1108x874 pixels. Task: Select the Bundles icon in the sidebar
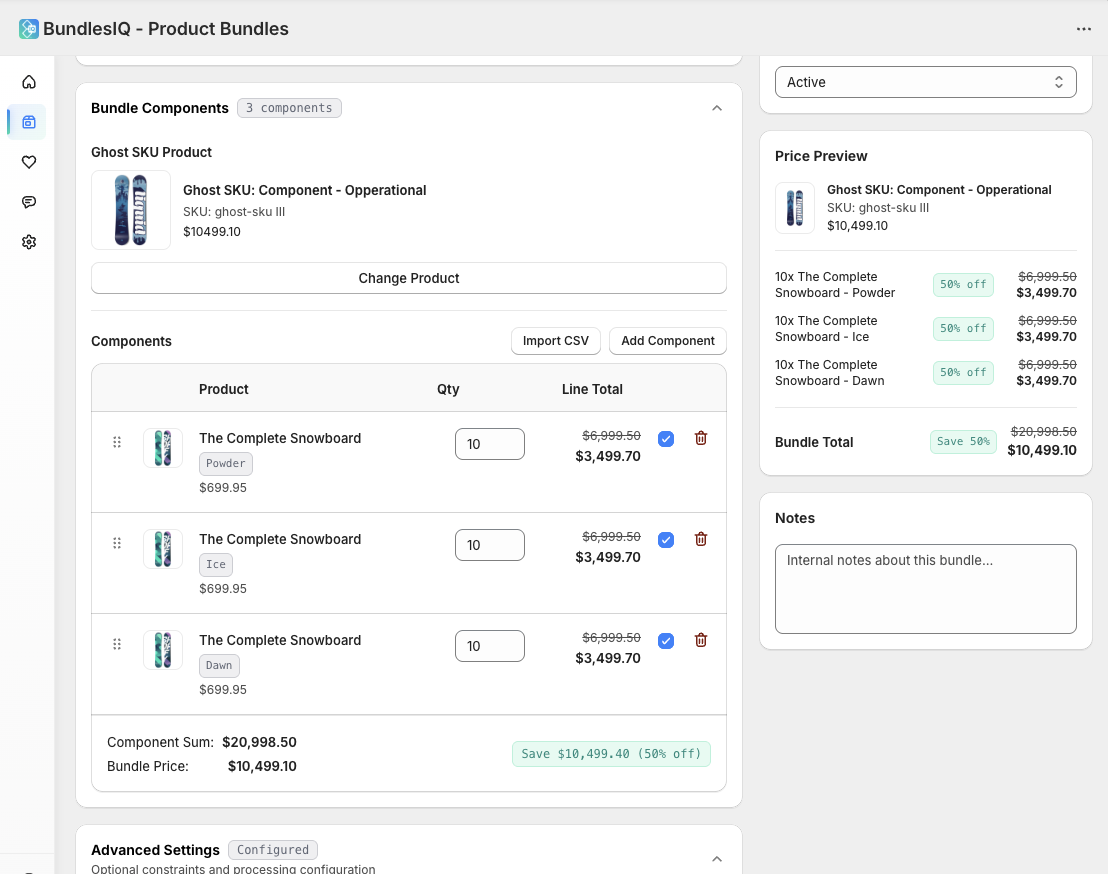[28, 122]
